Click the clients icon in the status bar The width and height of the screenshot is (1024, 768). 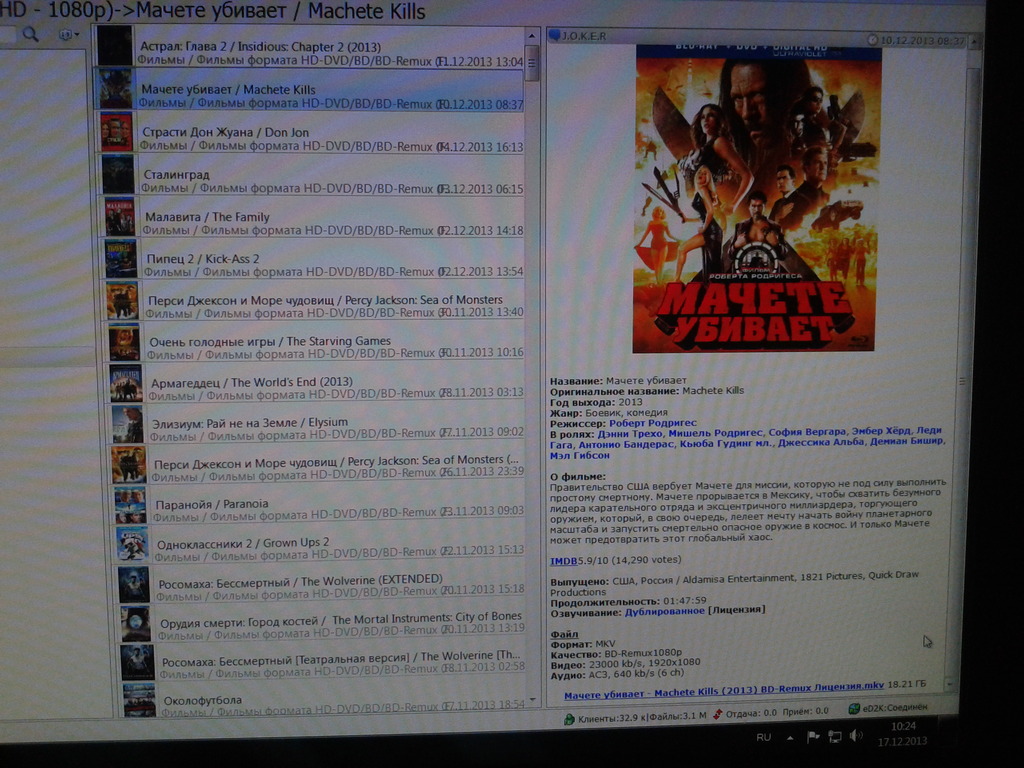pos(569,720)
